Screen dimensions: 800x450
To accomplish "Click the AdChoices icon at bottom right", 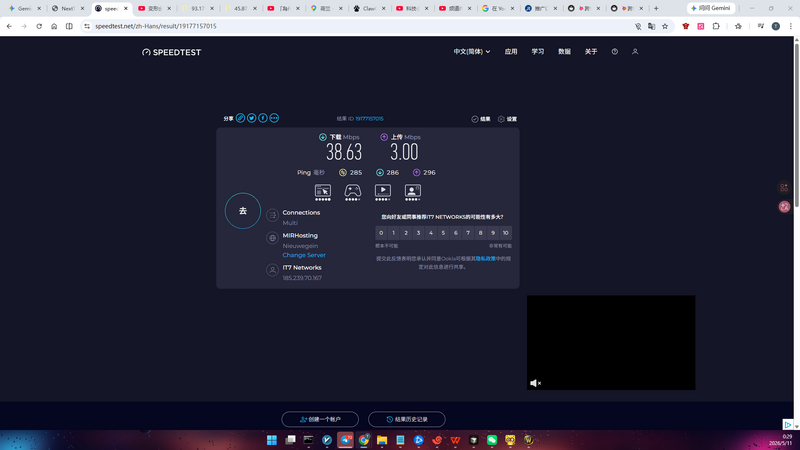I will (x=788, y=424).
